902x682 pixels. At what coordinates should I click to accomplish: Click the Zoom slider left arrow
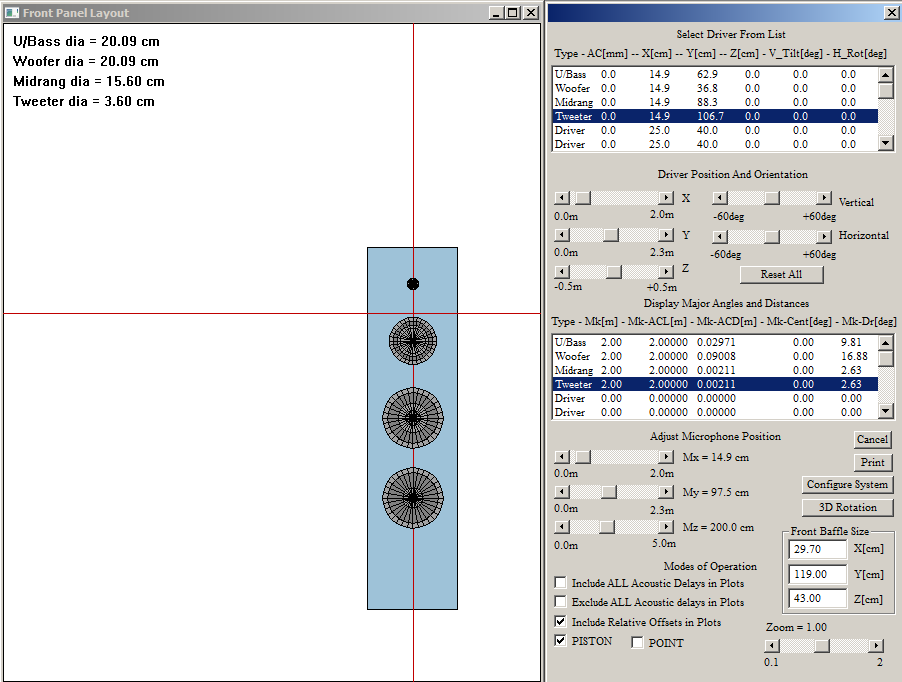pos(771,646)
